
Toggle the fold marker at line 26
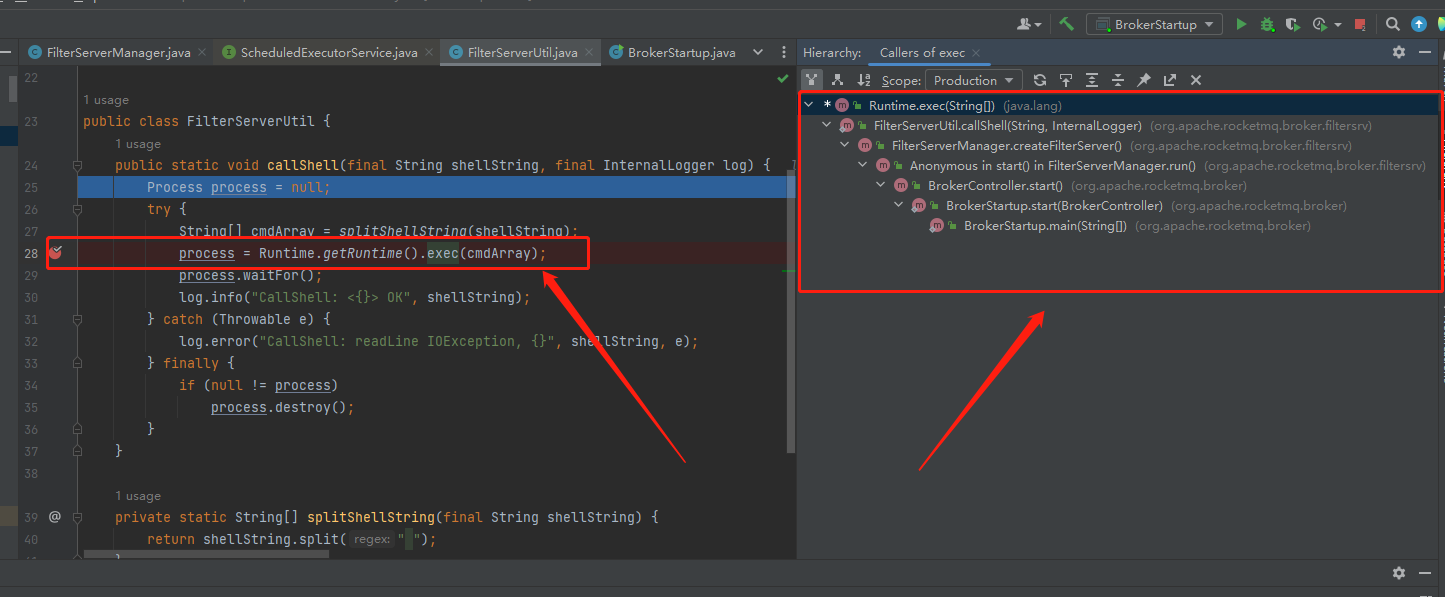tap(77, 209)
